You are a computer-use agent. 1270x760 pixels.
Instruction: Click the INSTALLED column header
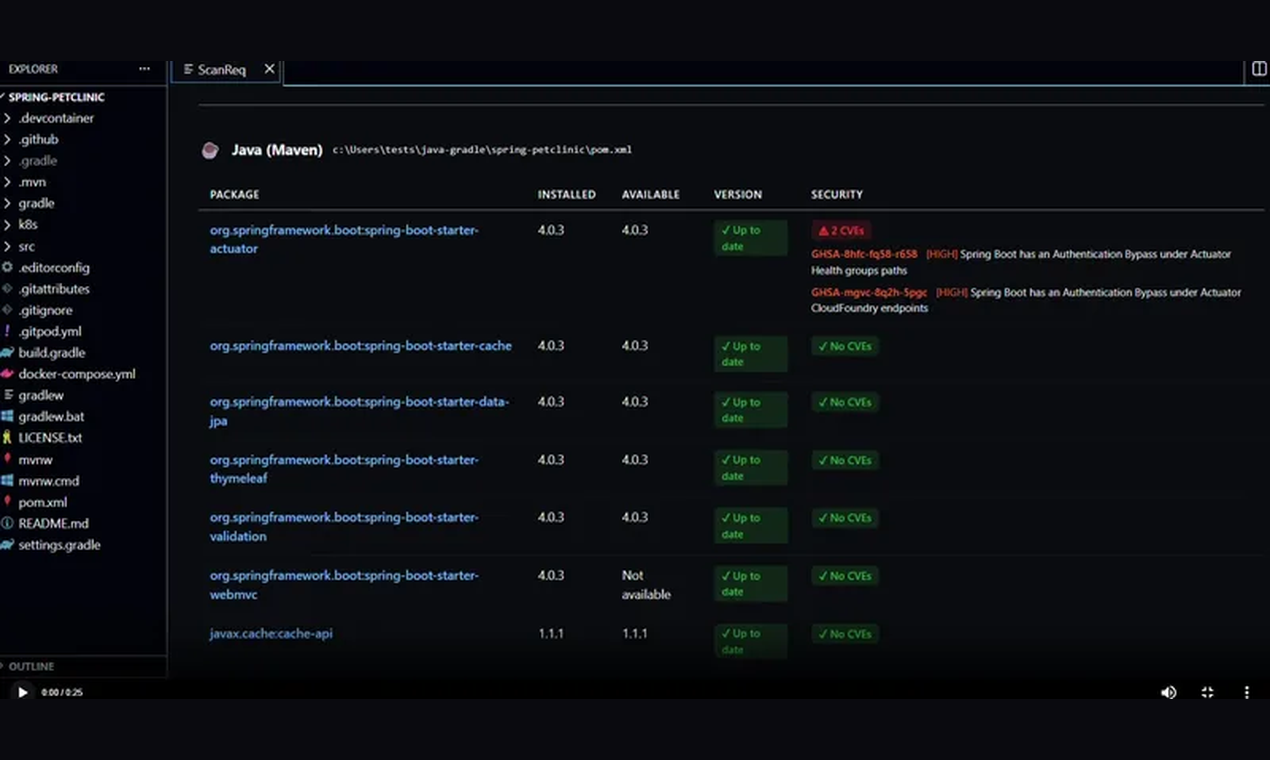pos(566,195)
